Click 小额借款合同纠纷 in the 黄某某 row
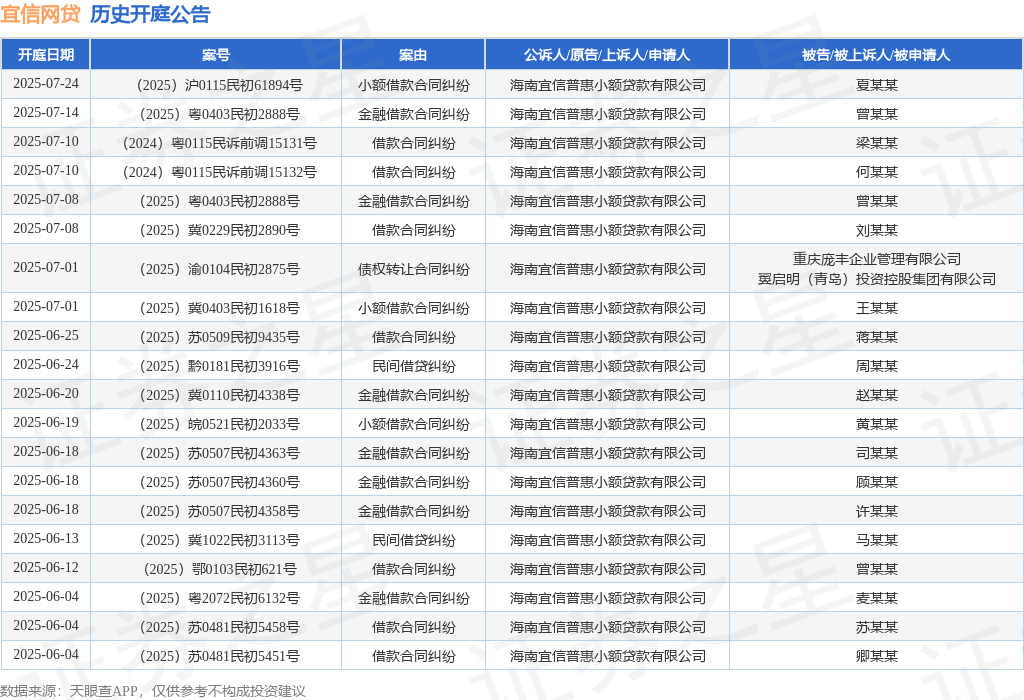 (413, 424)
